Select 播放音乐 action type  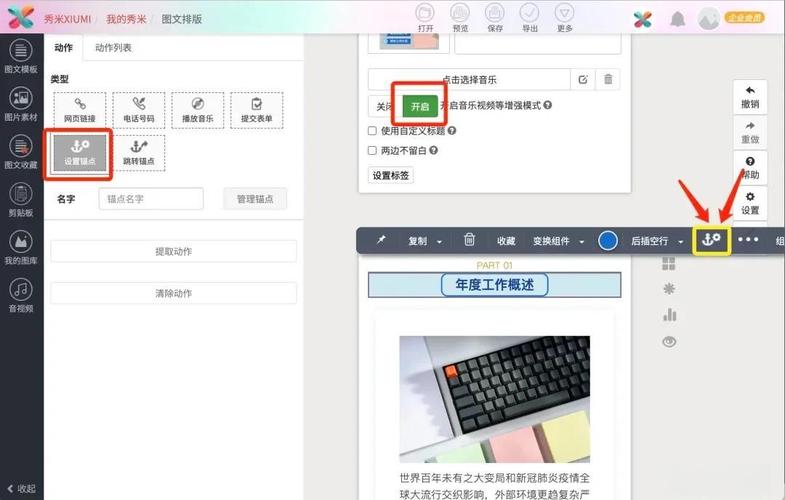(198, 110)
